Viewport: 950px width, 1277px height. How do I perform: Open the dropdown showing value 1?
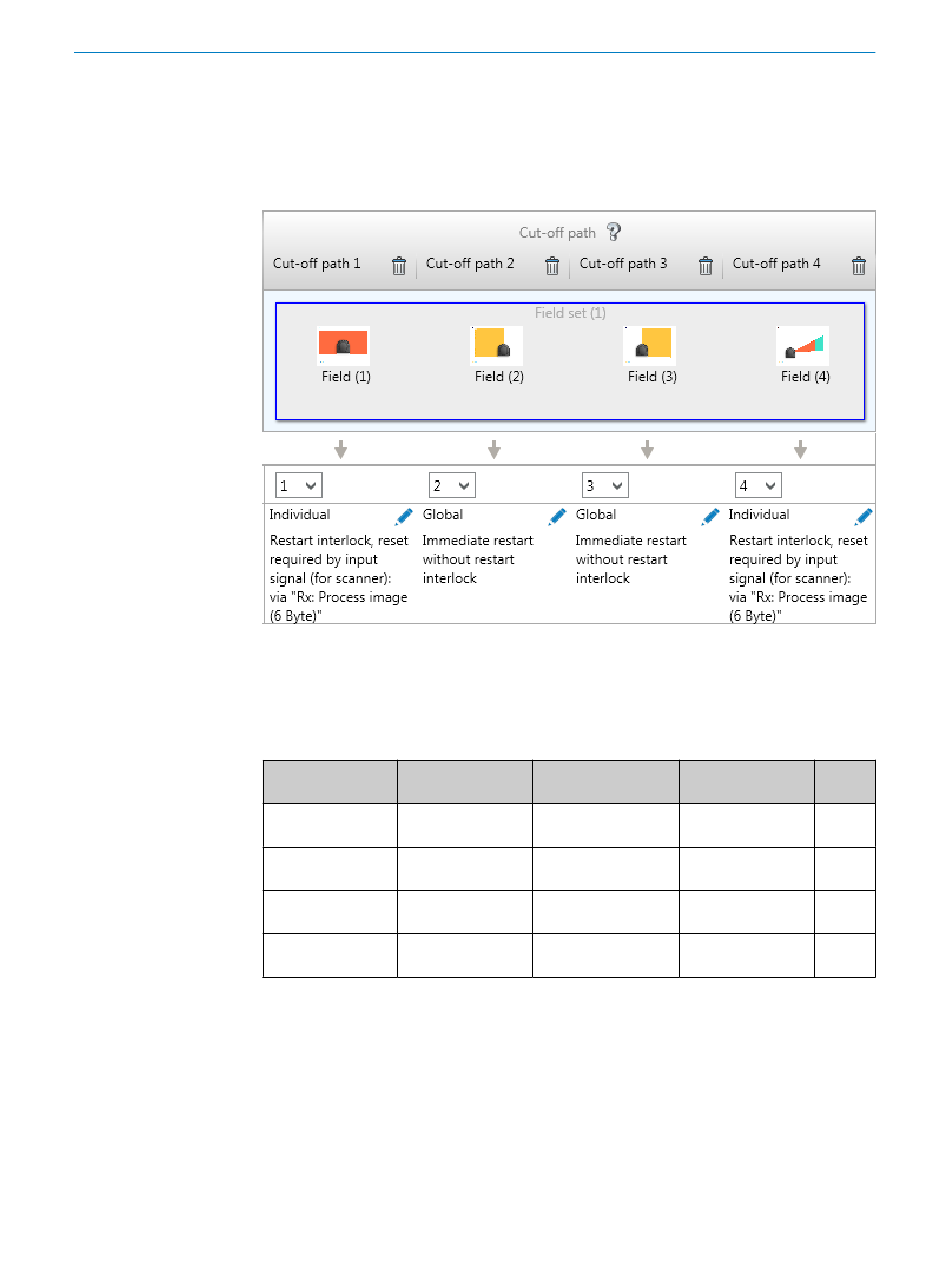(299, 486)
